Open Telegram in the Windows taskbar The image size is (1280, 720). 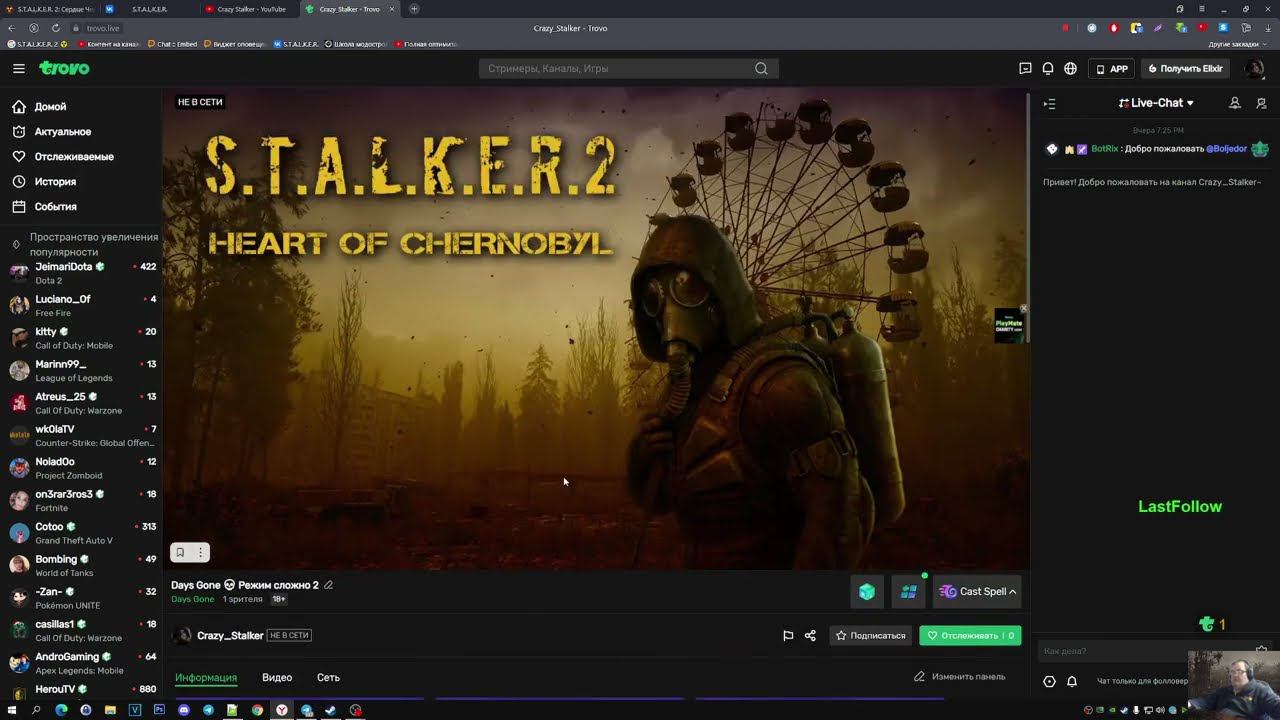(208, 710)
